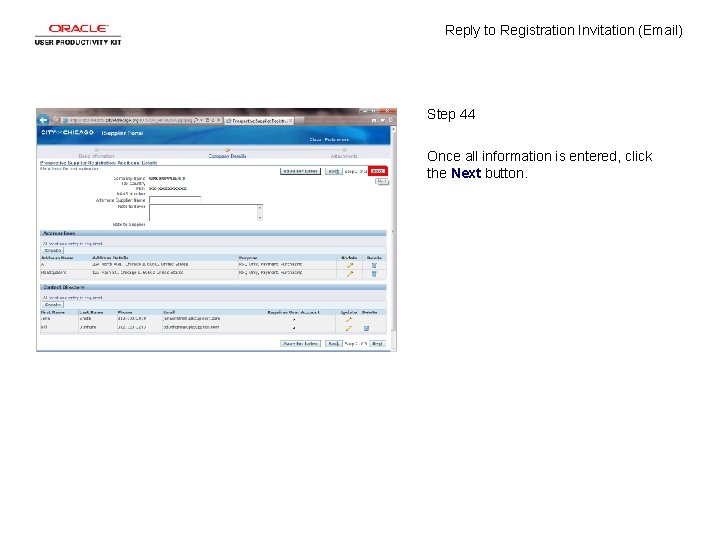Open the browser Tools gear icon
The image size is (720, 540).
[x=391, y=120]
